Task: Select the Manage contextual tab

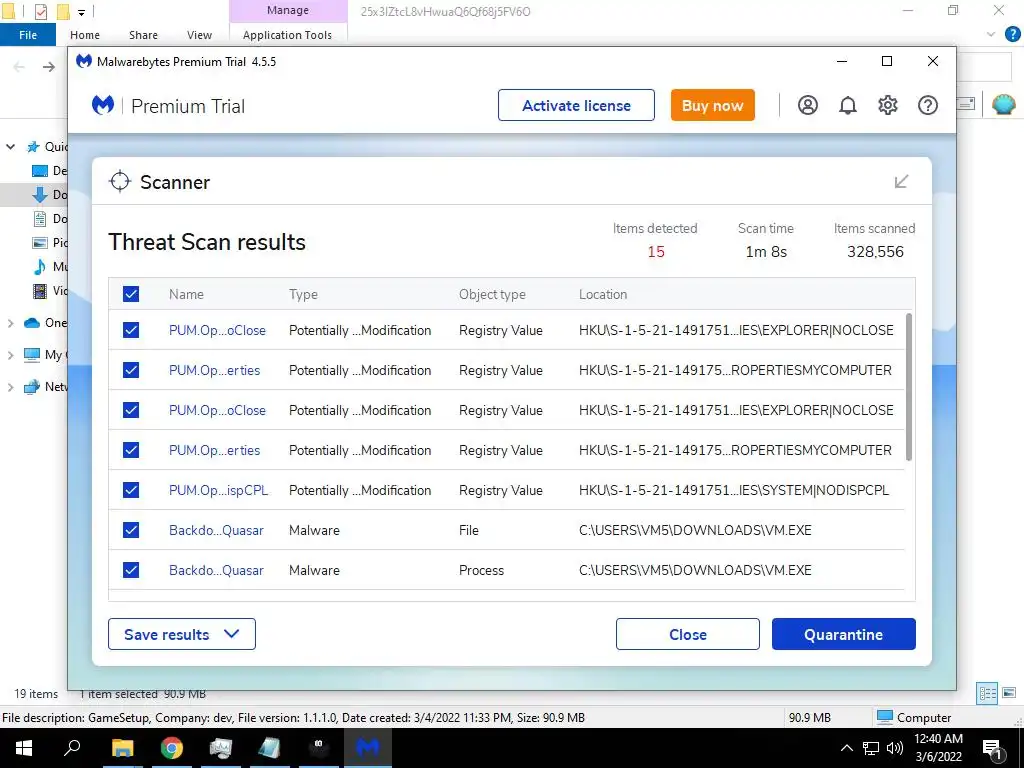Action: [x=288, y=10]
